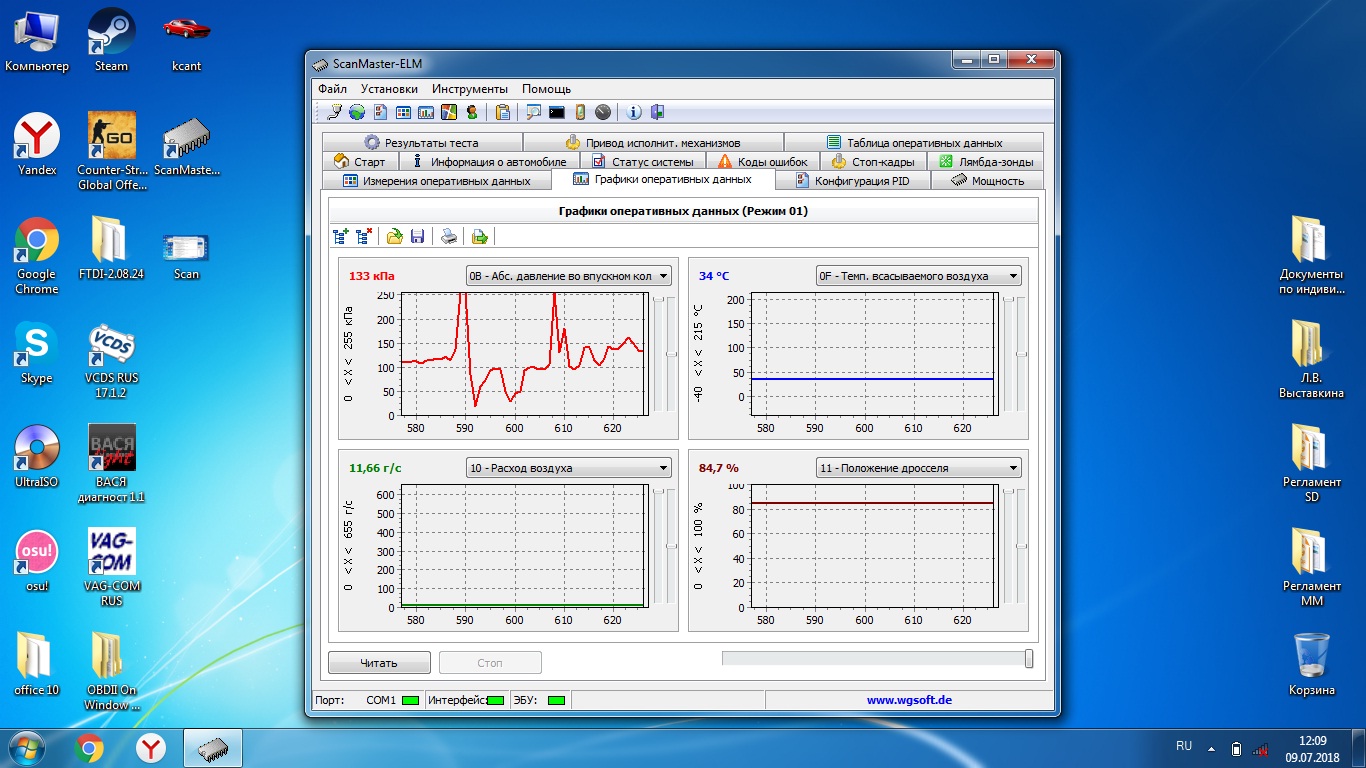
Task: Click the black terminal console toolbar icon
Action: 557,112
